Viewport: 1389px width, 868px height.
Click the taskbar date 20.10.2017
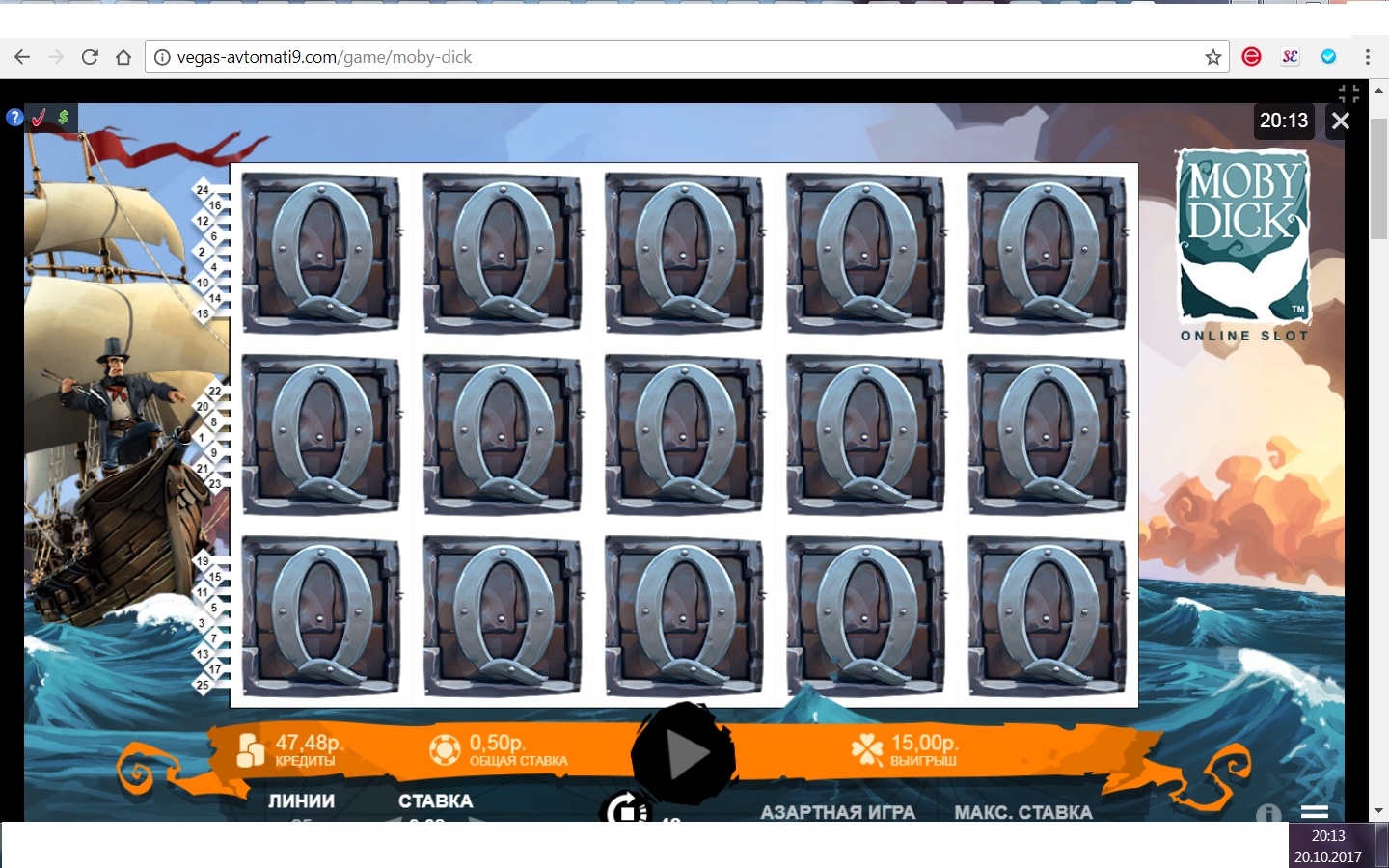pyautogui.click(x=1328, y=856)
